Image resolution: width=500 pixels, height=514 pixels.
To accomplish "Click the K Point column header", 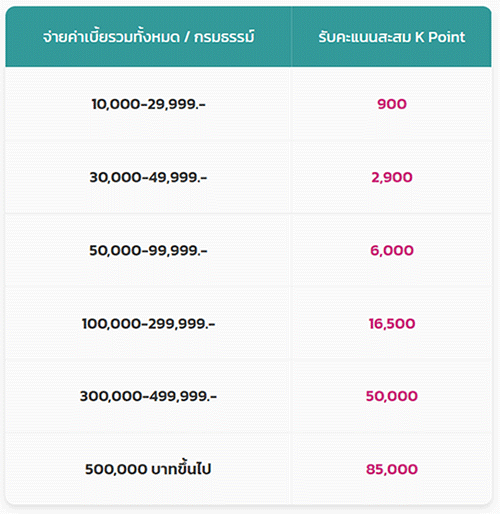I will tap(391, 37).
